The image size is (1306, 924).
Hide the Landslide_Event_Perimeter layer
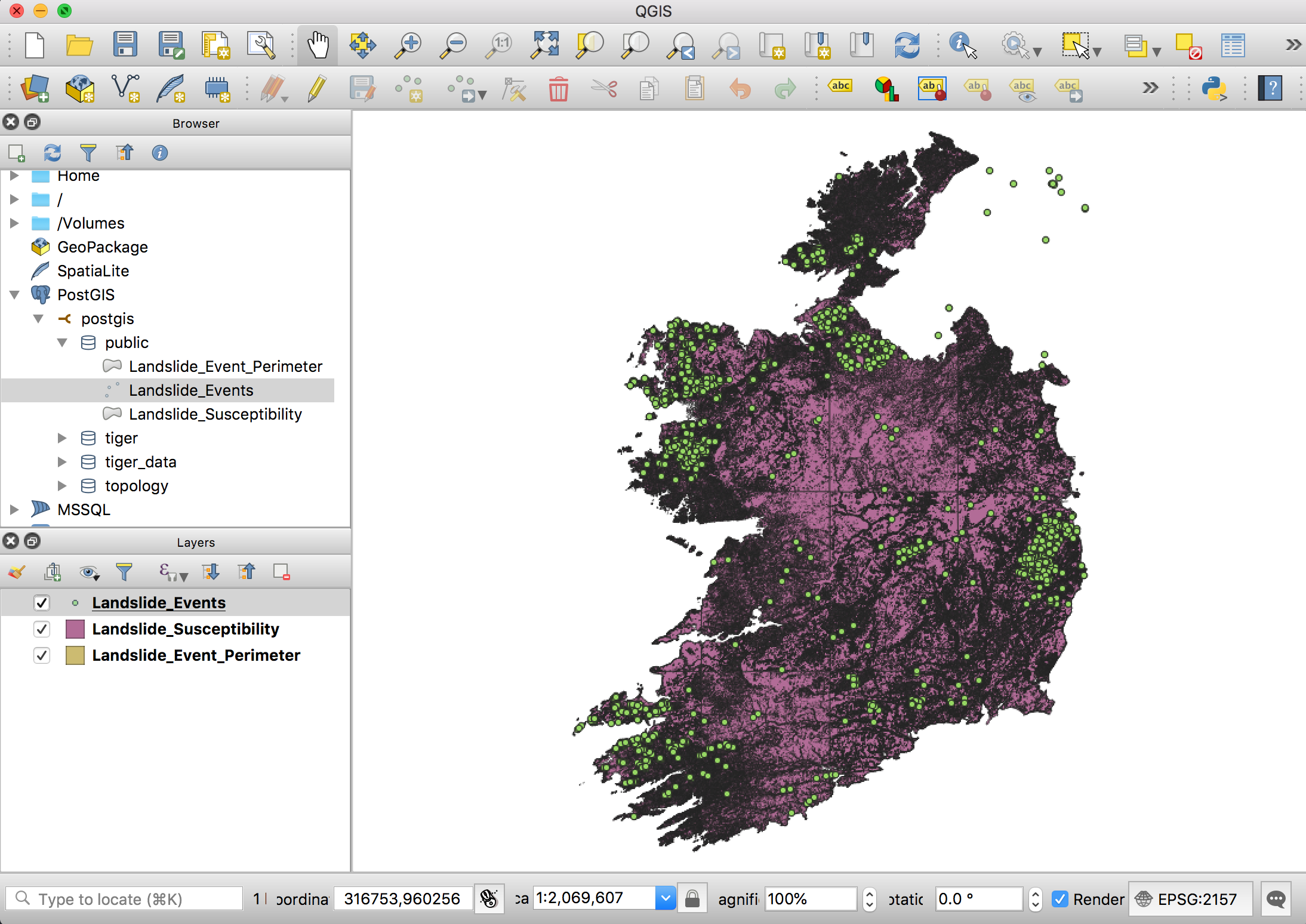pos(42,655)
